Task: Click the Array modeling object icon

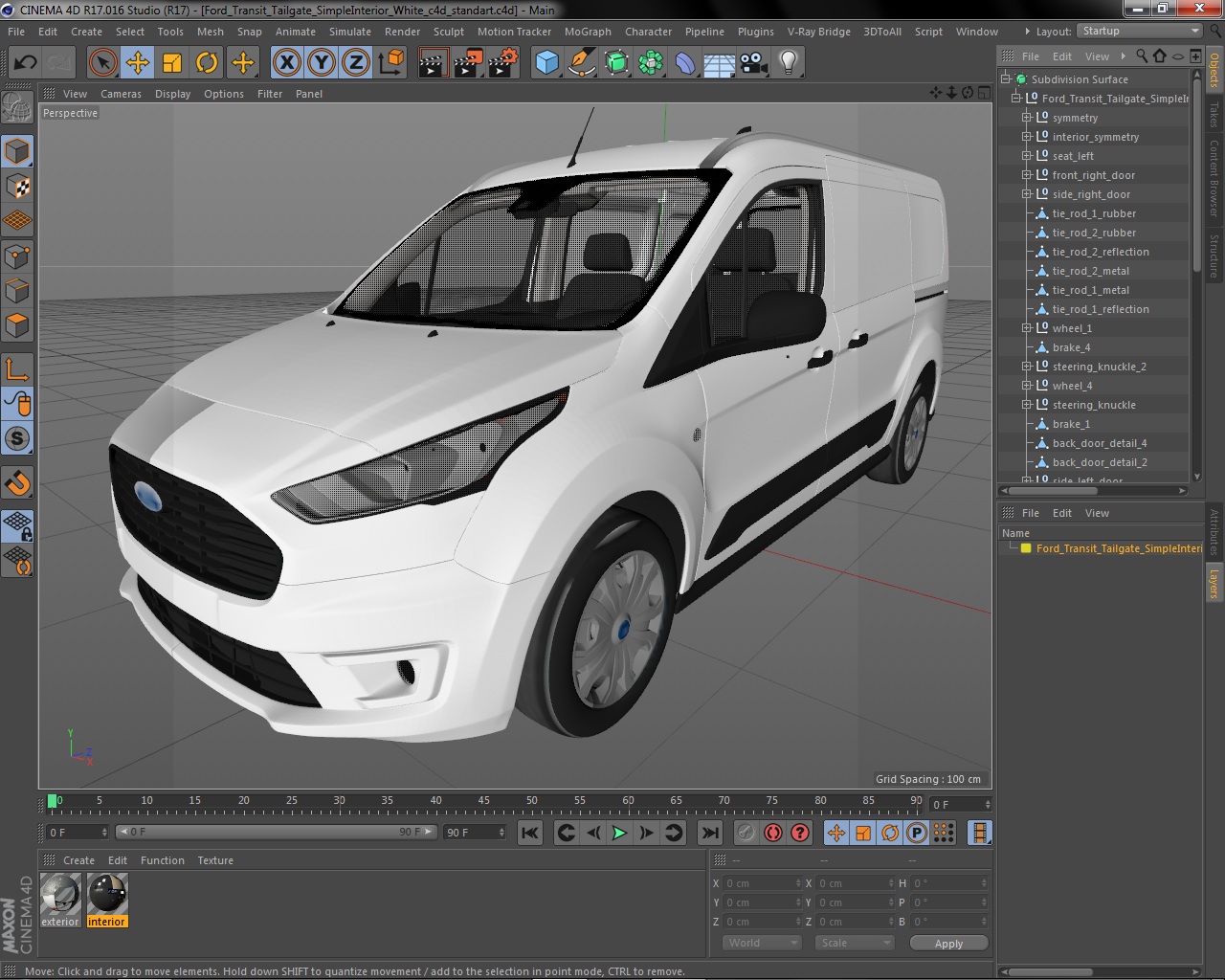Action: pos(651,63)
